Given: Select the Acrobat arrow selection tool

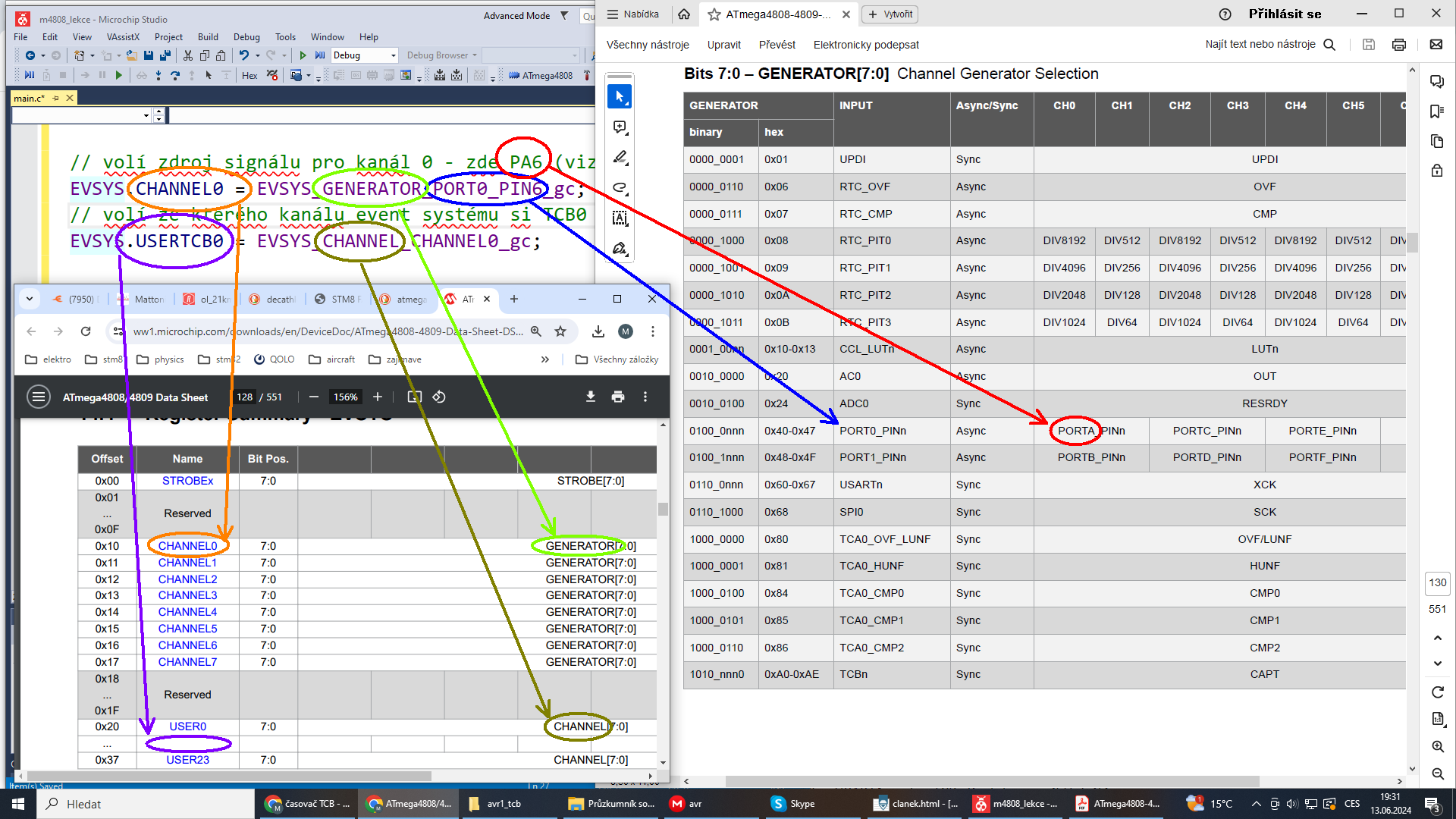Looking at the screenshot, I should pos(620,96).
